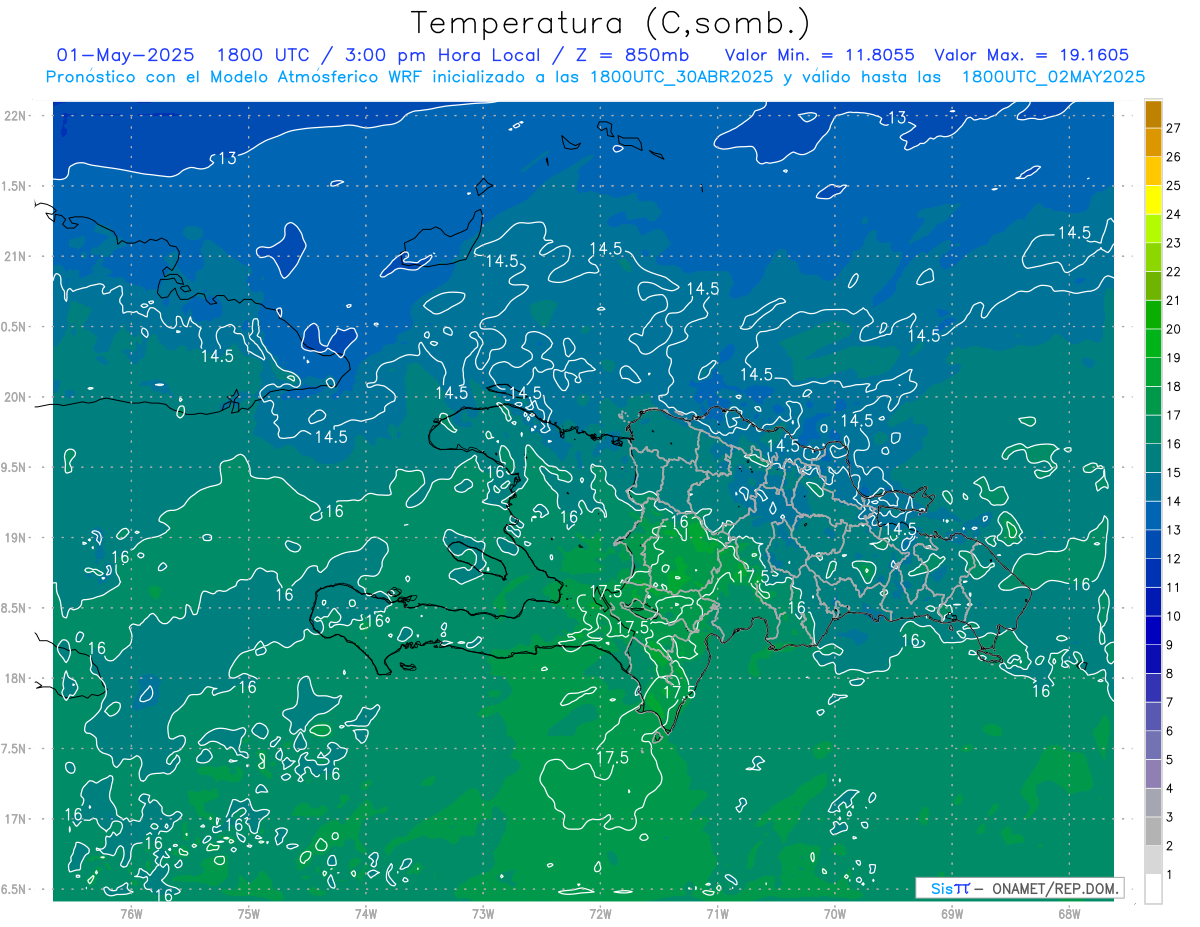Click the '1800UTC_02MAY2025' valid-until text

[1053, 76]
